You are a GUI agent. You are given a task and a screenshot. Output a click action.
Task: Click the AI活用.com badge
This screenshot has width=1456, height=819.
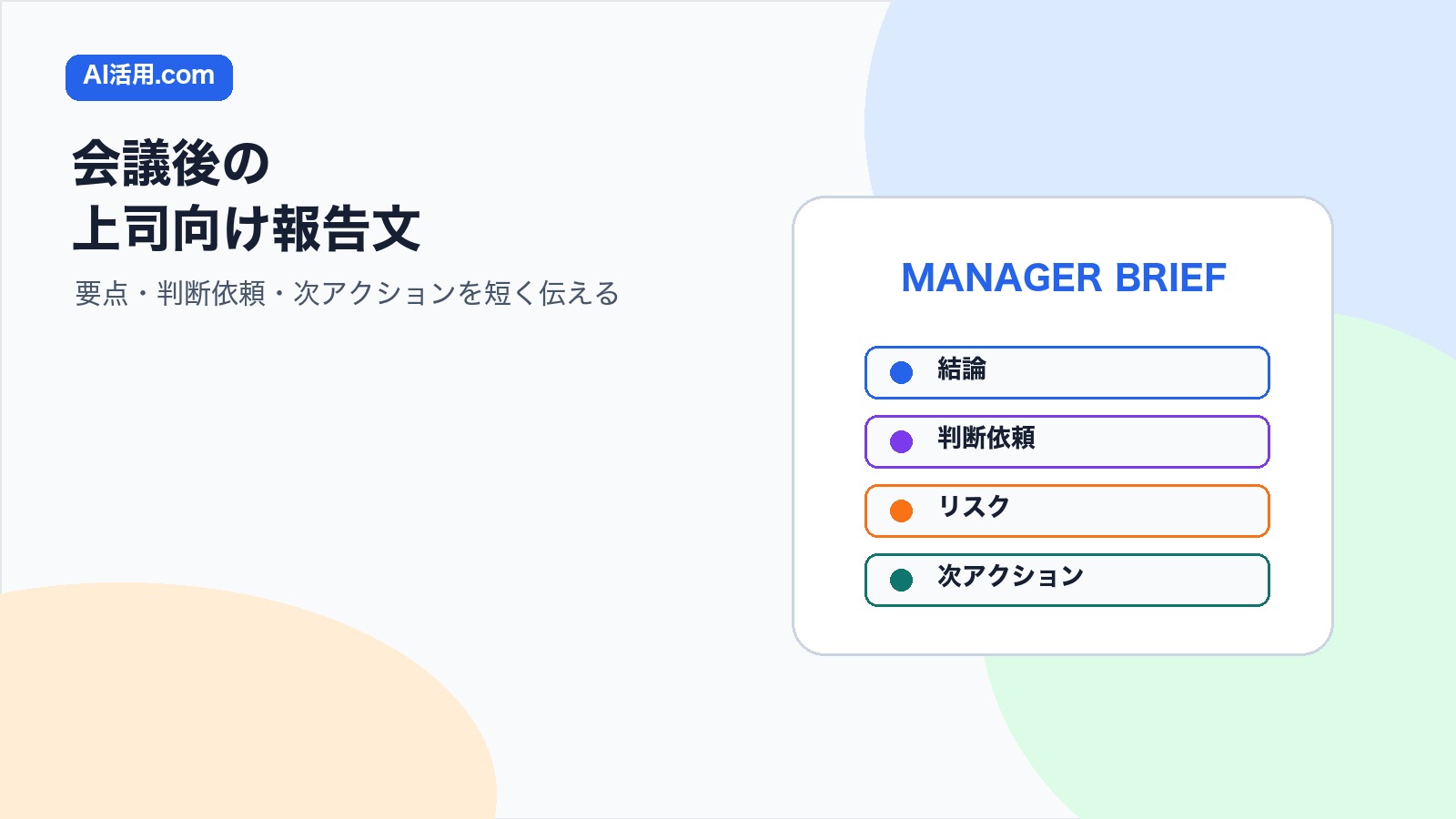pos(149,77)
